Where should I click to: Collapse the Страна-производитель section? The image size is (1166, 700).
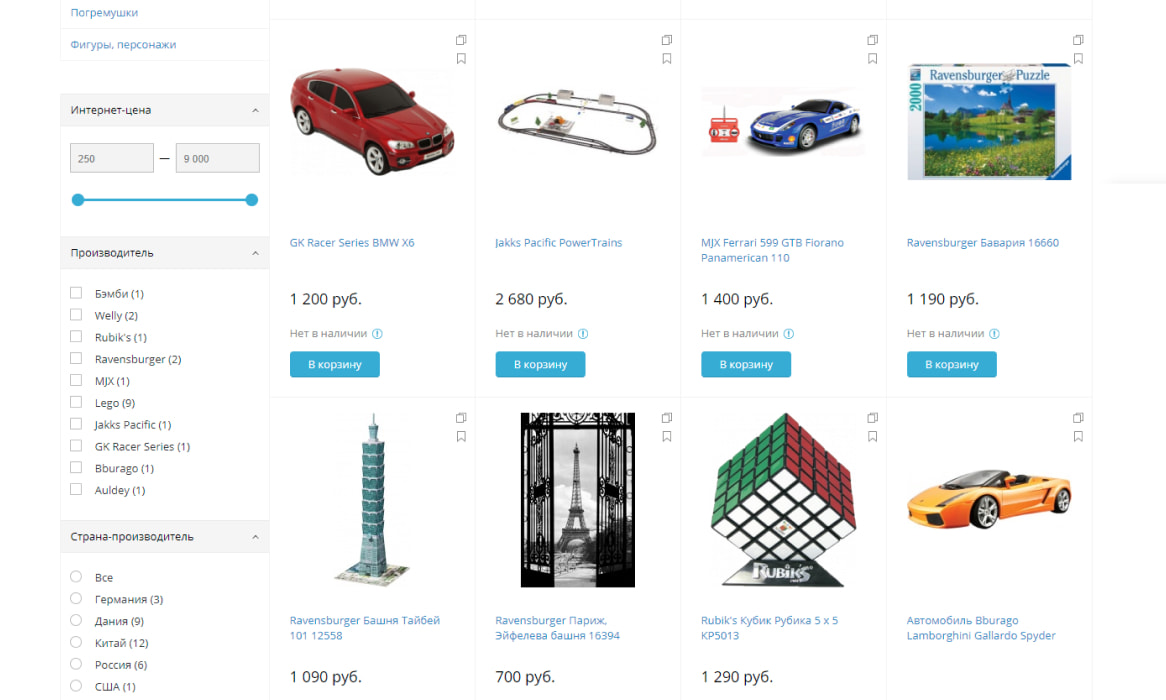coord(255,536)
